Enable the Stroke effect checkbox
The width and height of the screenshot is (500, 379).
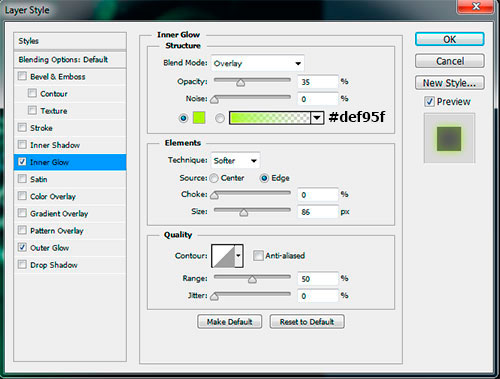click(x=22, y=128)
